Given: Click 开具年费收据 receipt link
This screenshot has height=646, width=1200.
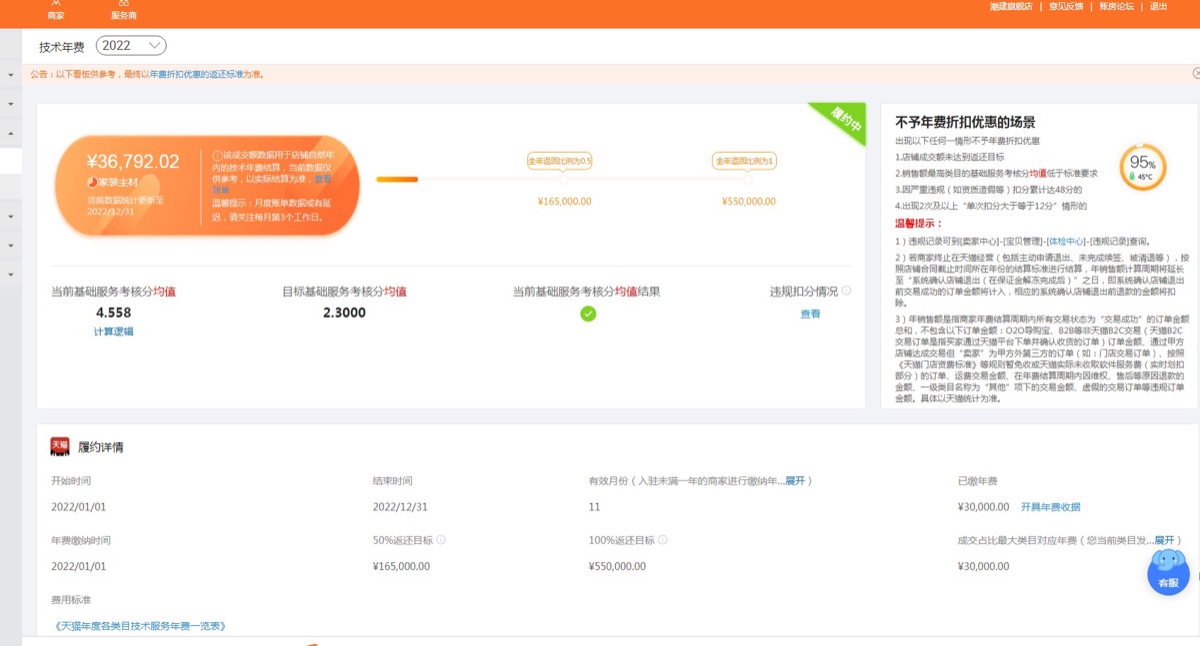Looking at the screenshot, I should coord(1050,507).
